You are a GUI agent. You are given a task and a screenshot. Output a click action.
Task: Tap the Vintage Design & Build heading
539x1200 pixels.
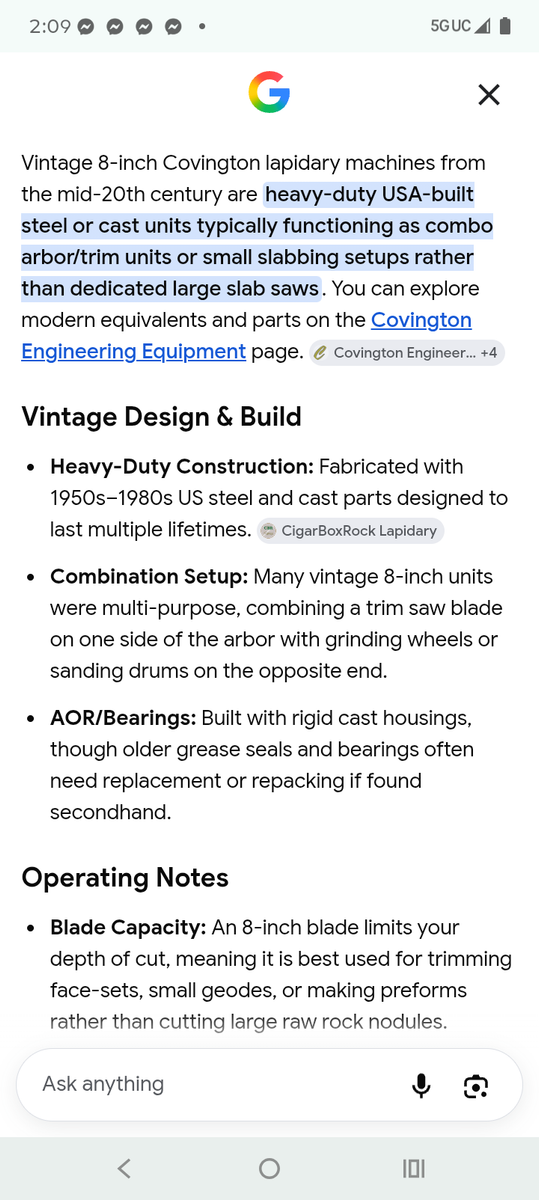pyautogui.click(x=161, y=416)
